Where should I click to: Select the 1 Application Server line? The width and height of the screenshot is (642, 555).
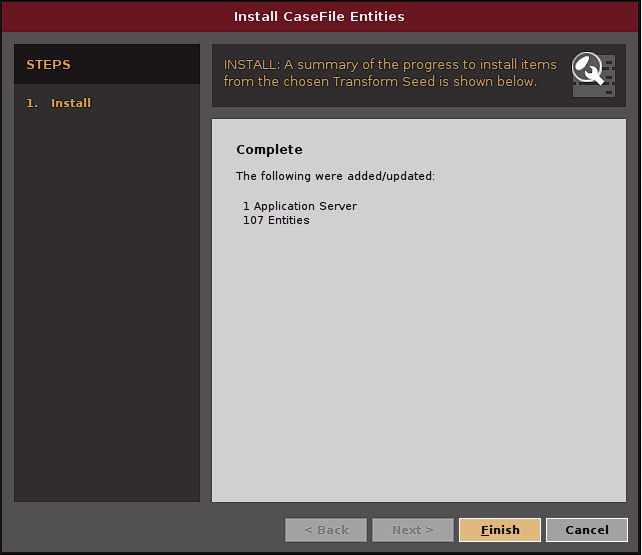(300, 206)
